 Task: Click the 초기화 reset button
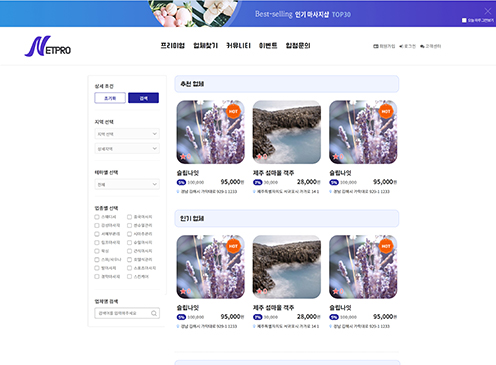click(110, 98)
